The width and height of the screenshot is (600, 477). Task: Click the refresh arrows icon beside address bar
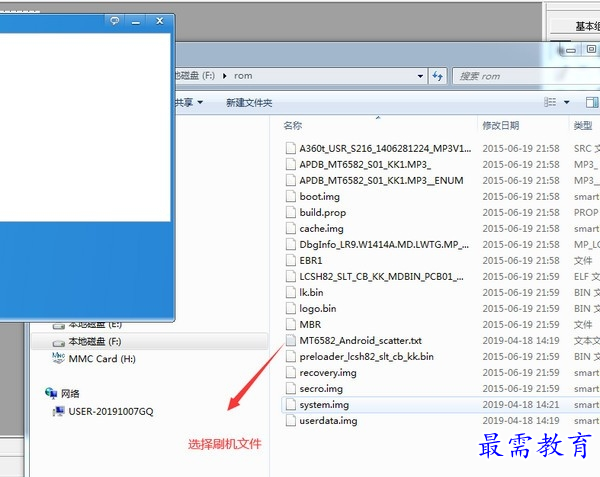[x=437, y=76]
